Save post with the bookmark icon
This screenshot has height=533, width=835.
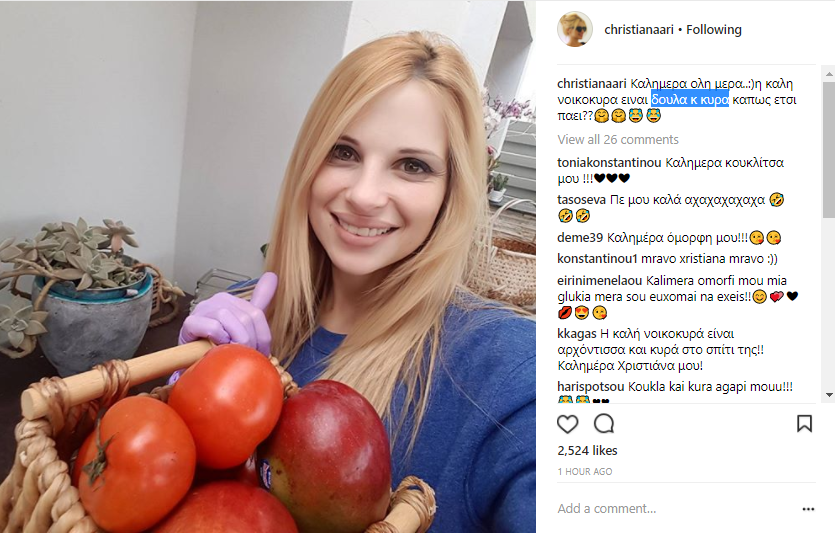[804, 424]
